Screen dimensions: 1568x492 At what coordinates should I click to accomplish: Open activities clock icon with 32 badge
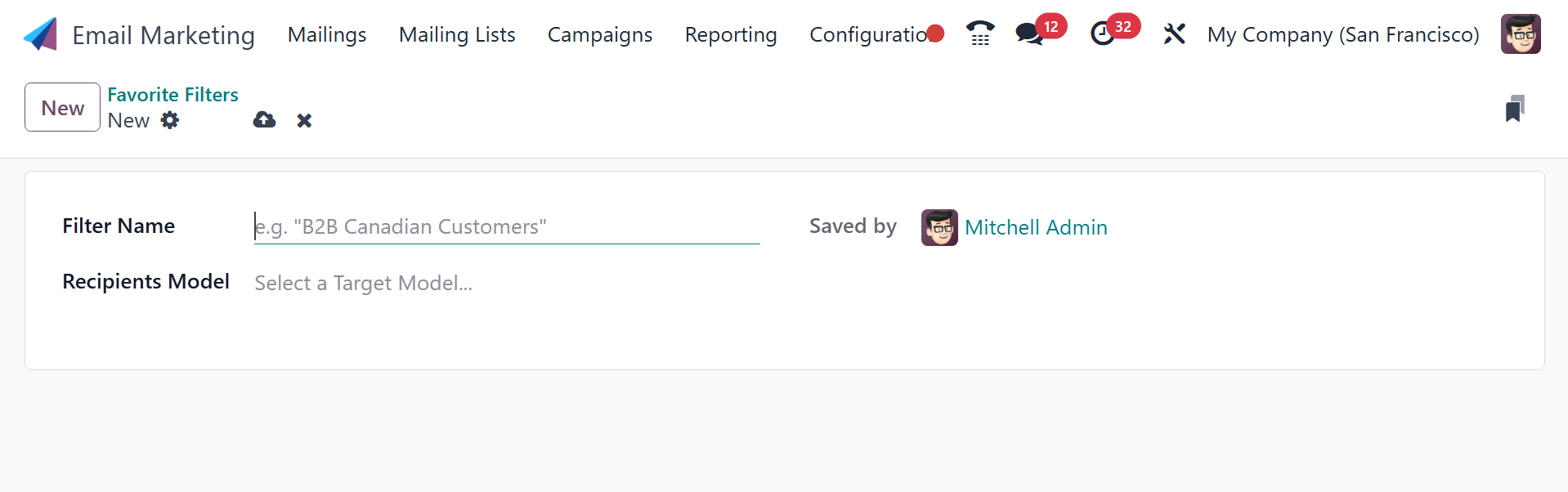pyautogui.click(x=1103, y=34)
